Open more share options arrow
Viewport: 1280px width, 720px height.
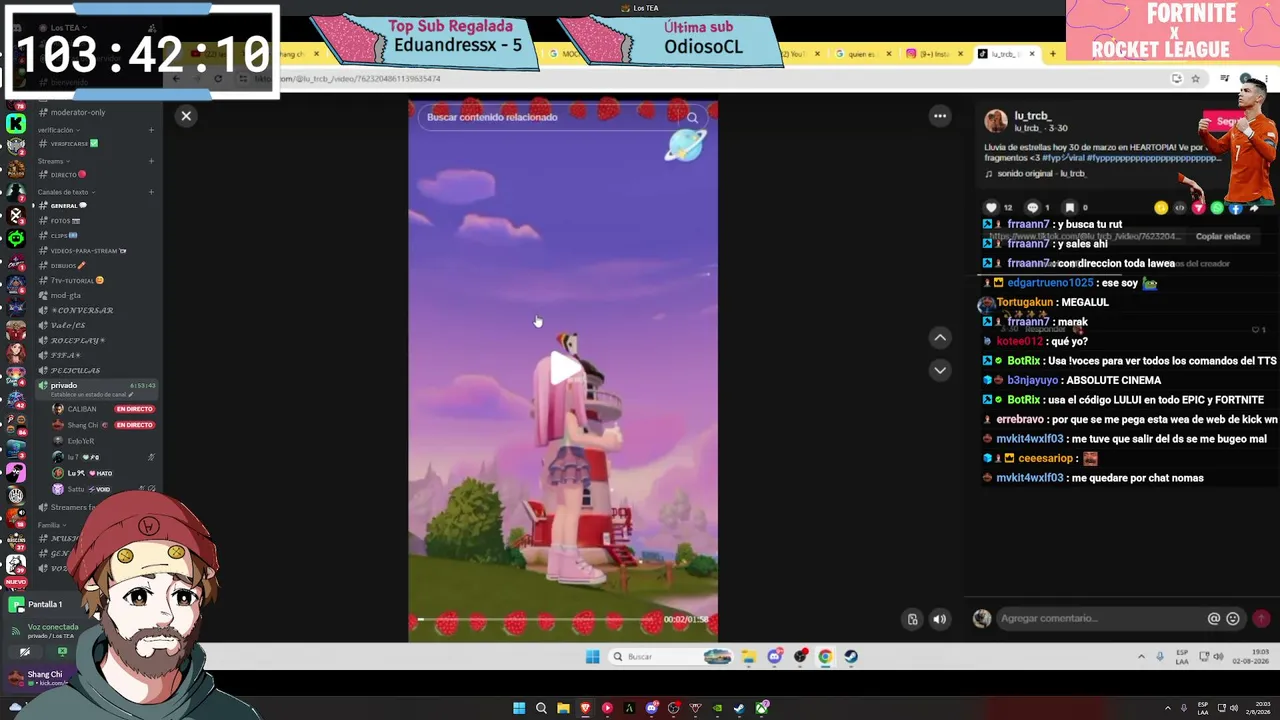(1254, 208)
